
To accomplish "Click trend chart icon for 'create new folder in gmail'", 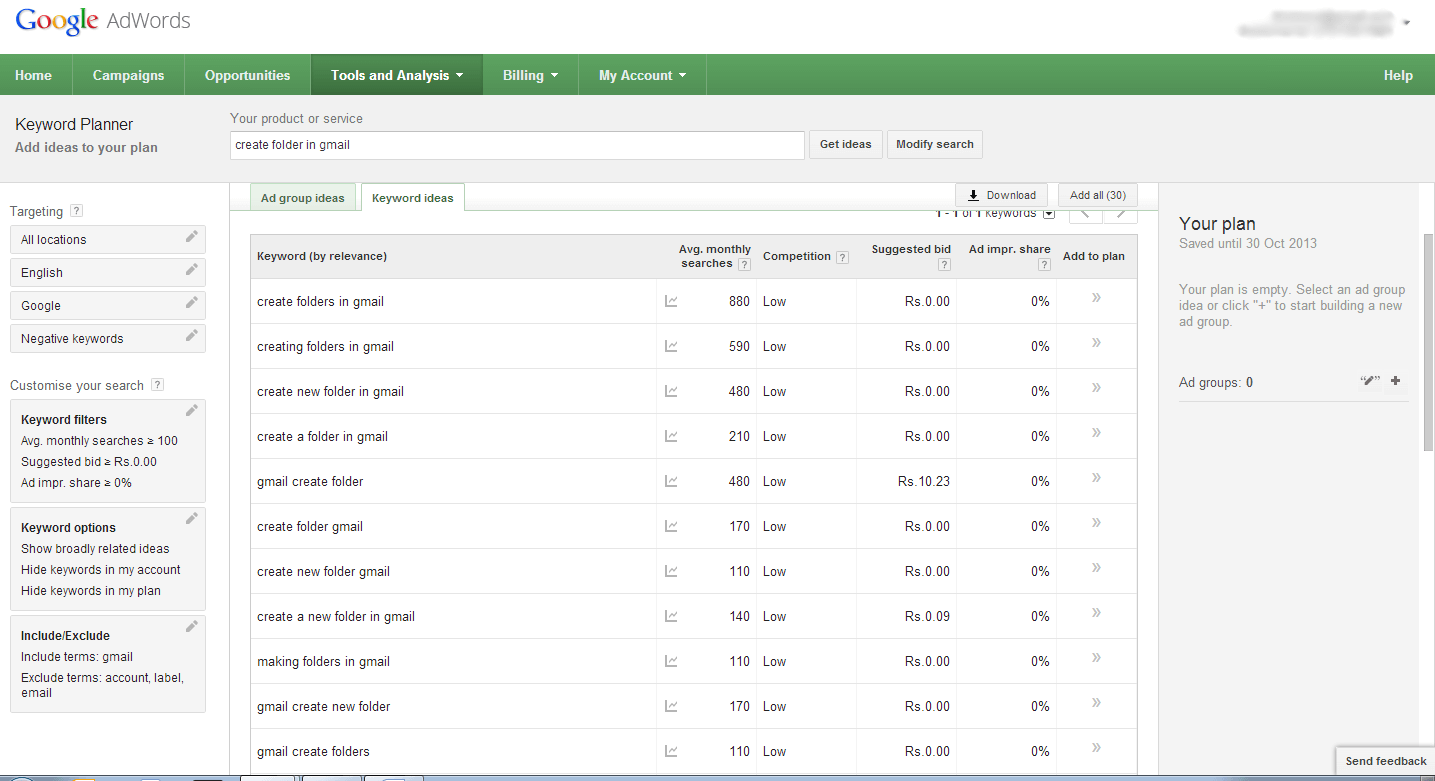I will coord(671,391).
